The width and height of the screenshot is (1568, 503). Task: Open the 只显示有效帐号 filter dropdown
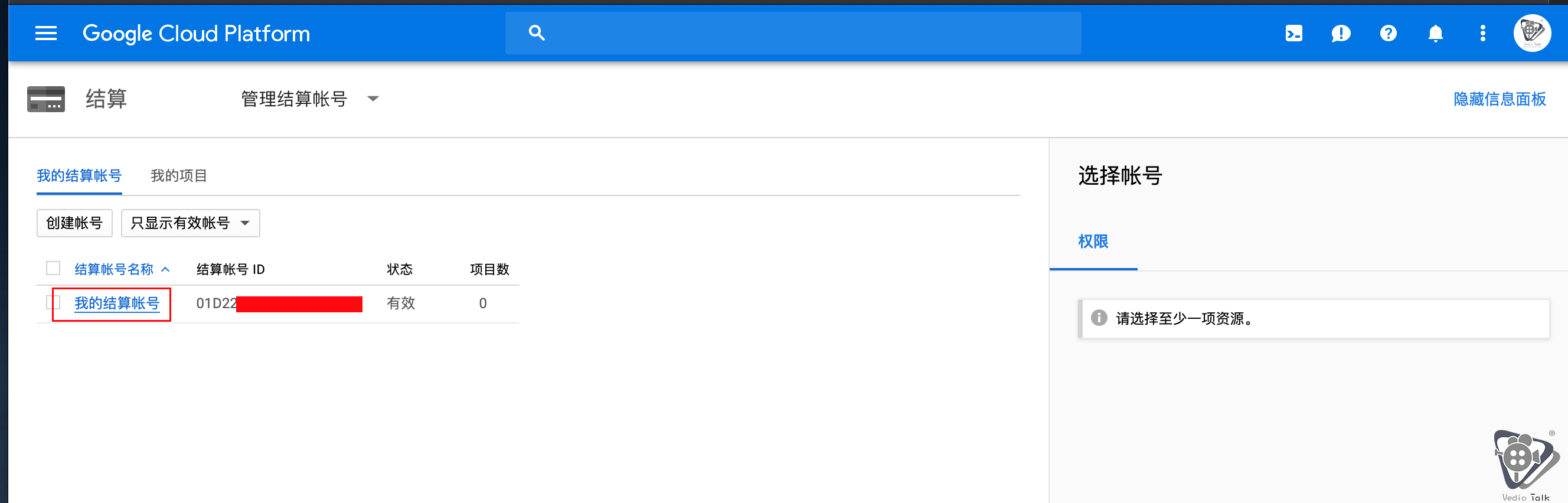[x=191, y=223]
